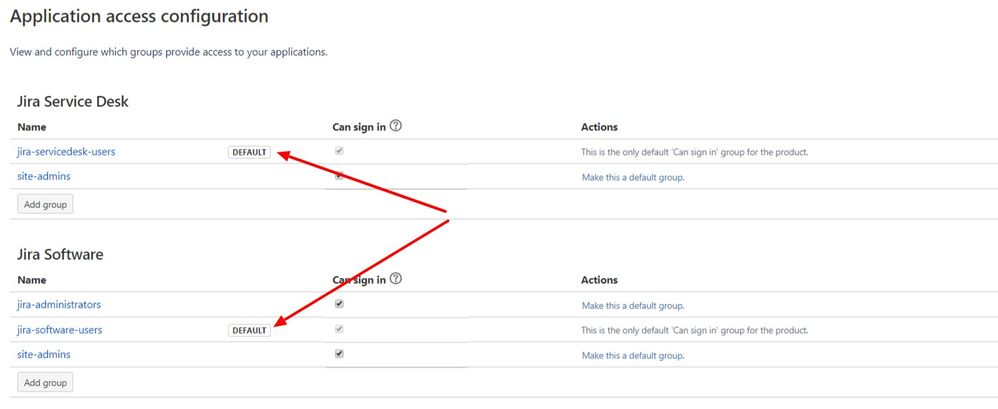998x409 pixels.
Task: Make site-admins a default group for Jira Service Desk
Action: click(x=633, y=177)
